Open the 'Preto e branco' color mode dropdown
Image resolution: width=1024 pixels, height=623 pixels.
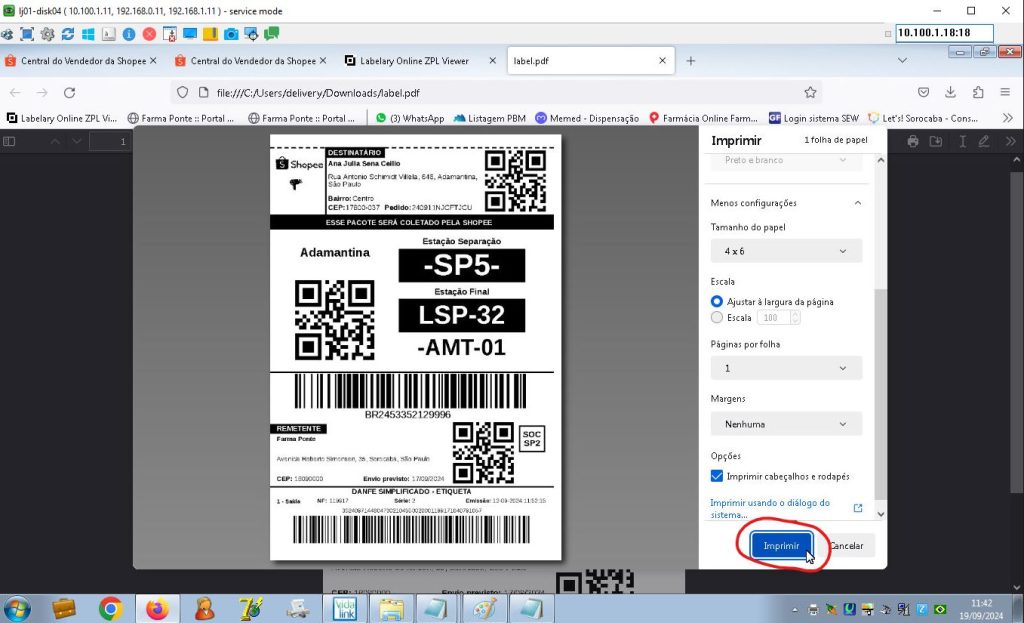click(x=786, y=160)
